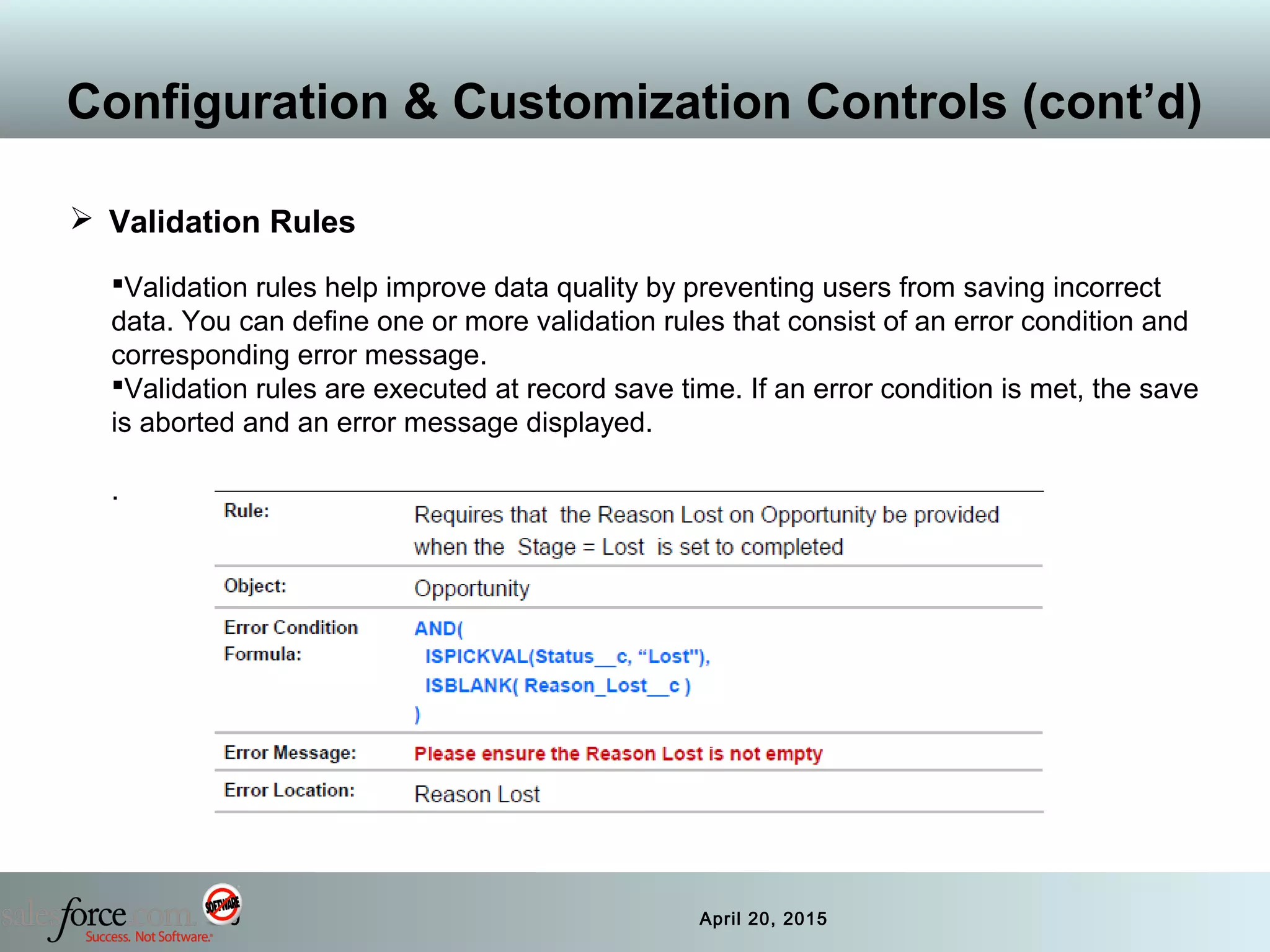Click the slide title heading
The image size is (1270, 952).
(634, 102)
